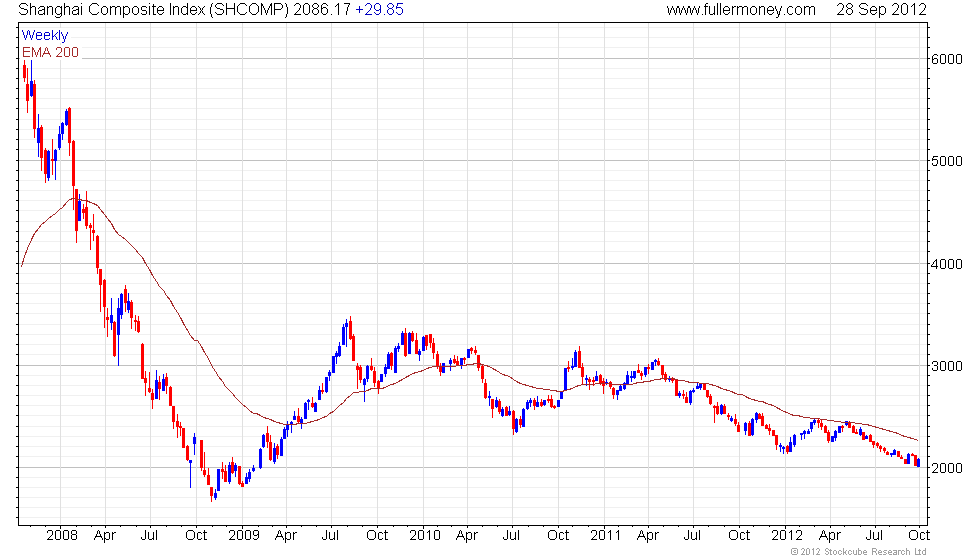Select the 2009 year axis label
This screenshot has width=980, height=560.
point(243,536)
